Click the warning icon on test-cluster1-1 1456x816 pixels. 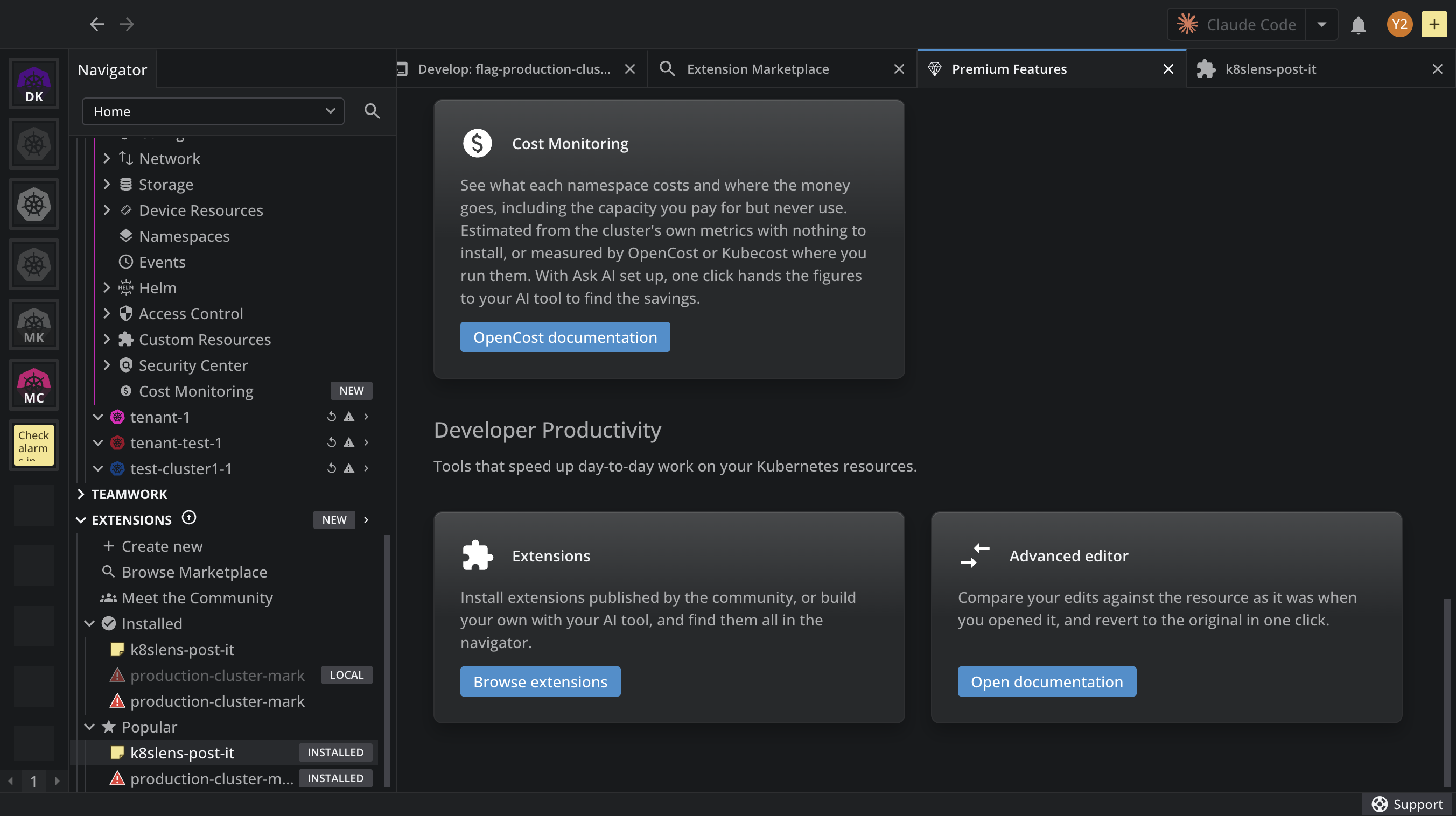point(349,468)
